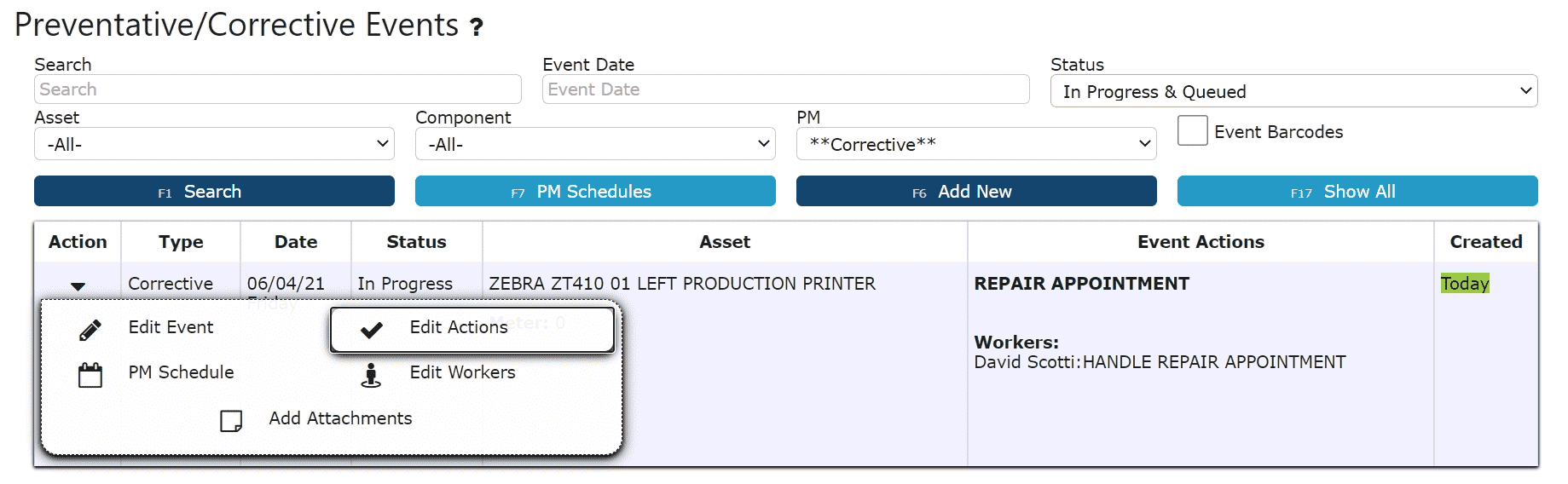1568x484 pixels.
Task: Click the note icon for Add Attachments
Action: click(231, 421)
